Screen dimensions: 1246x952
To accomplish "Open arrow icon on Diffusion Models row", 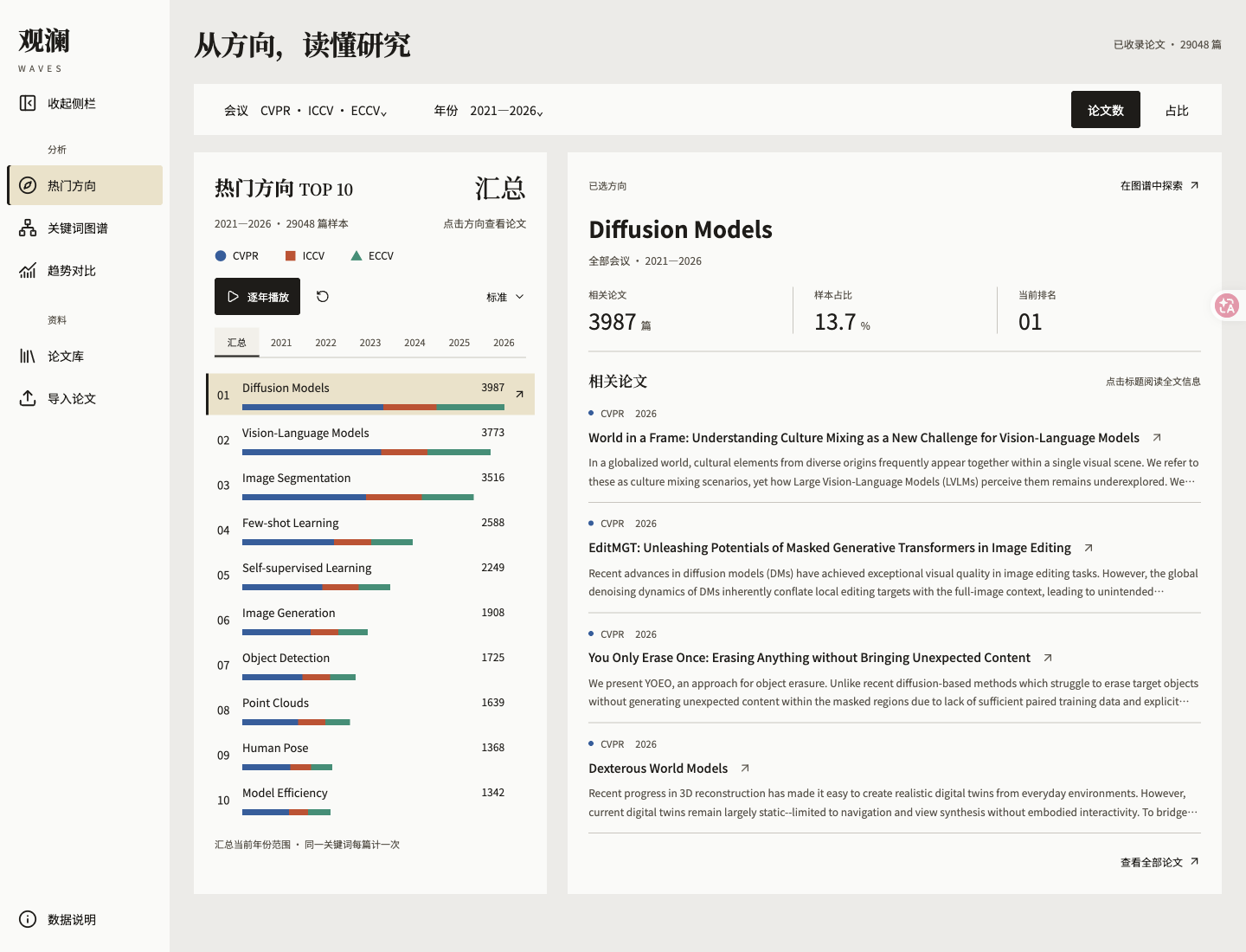I will point(520,395).
